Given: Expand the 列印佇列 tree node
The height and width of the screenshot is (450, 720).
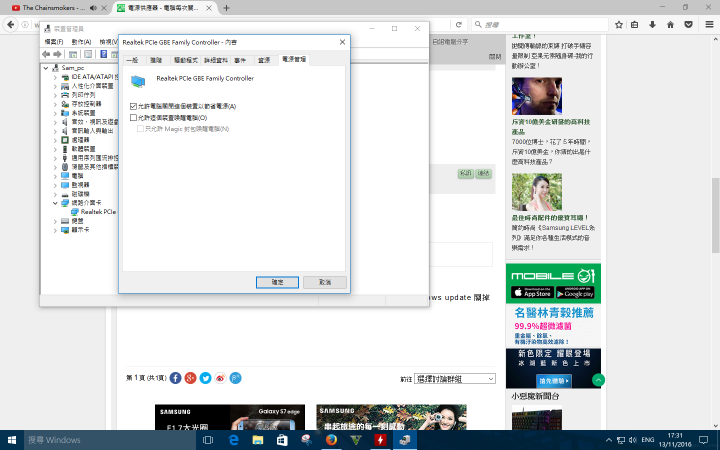Looking at the screenshot, I should coord(55,95).
